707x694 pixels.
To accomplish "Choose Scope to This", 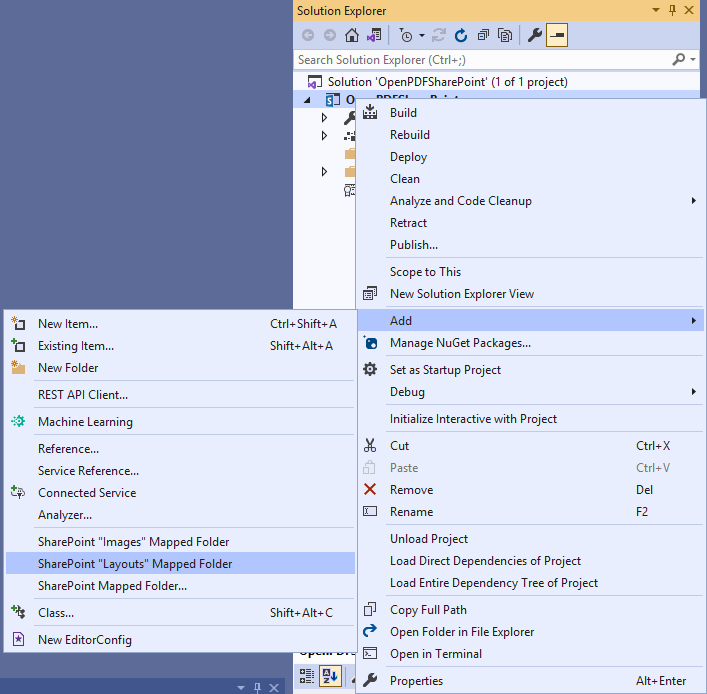I will 530,272.
